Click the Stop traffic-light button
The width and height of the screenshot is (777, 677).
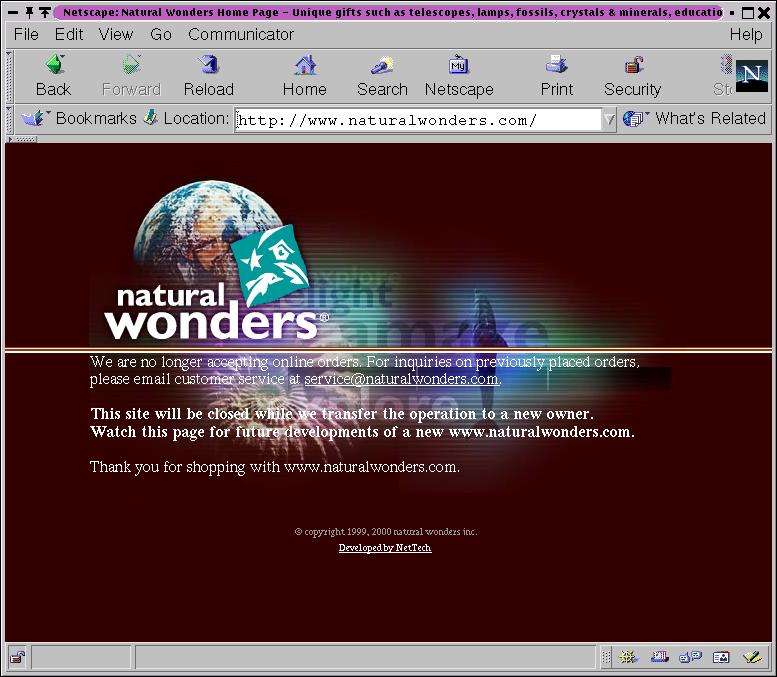pyautogui.click(x=724, y=75)
